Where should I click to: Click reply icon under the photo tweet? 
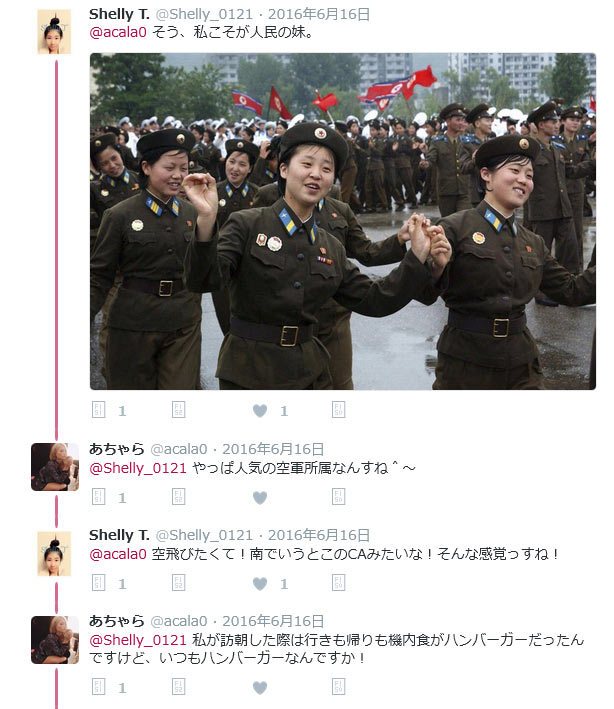pyautogui.click(x=99, y=410)
